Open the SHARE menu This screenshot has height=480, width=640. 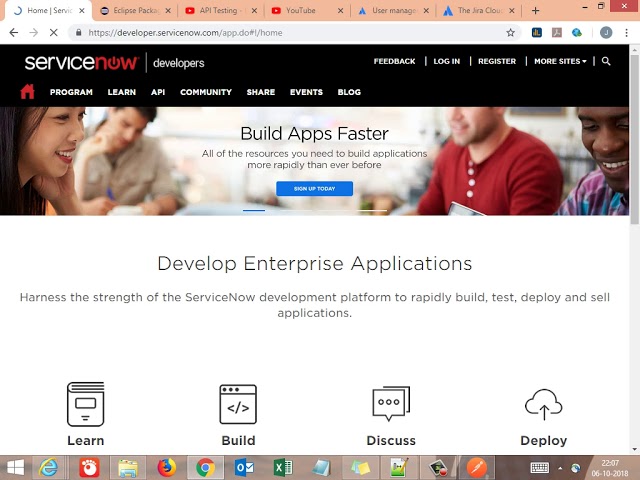tap(260, 92)
